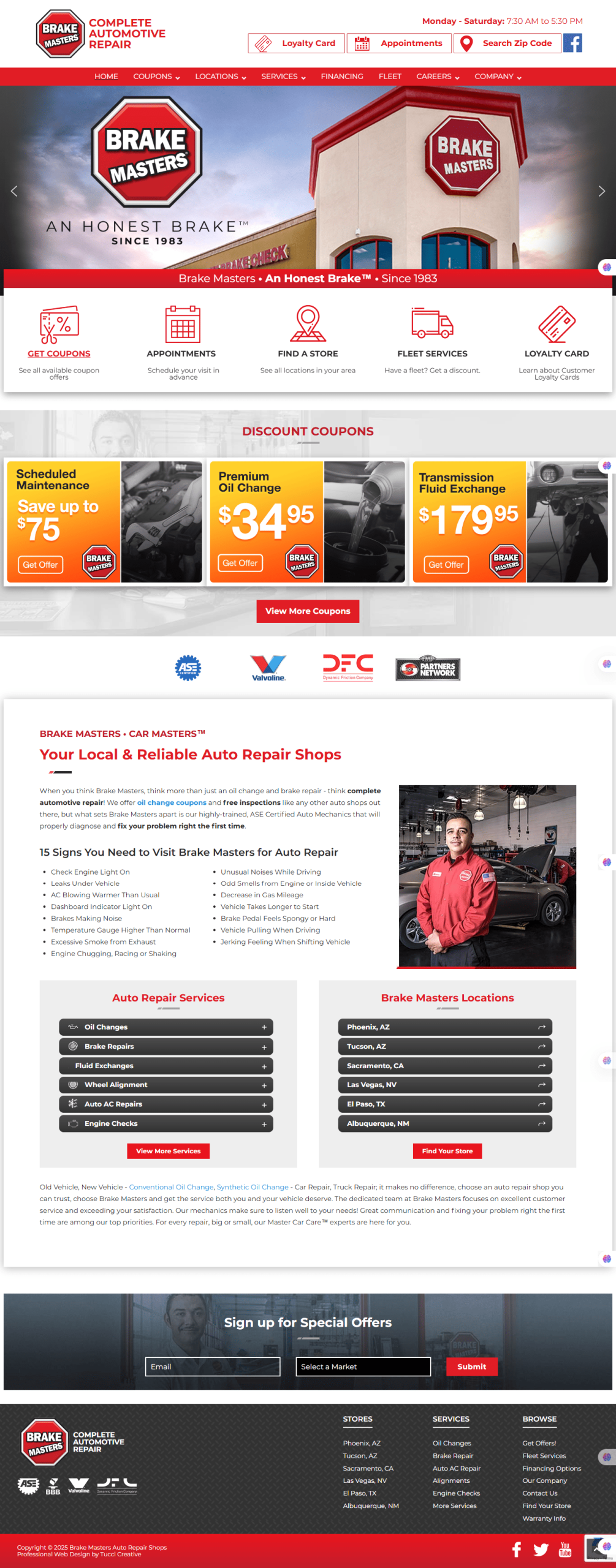Expand the Locations menu
This screenshot has width=616, height=1568.
click(221, 77)
